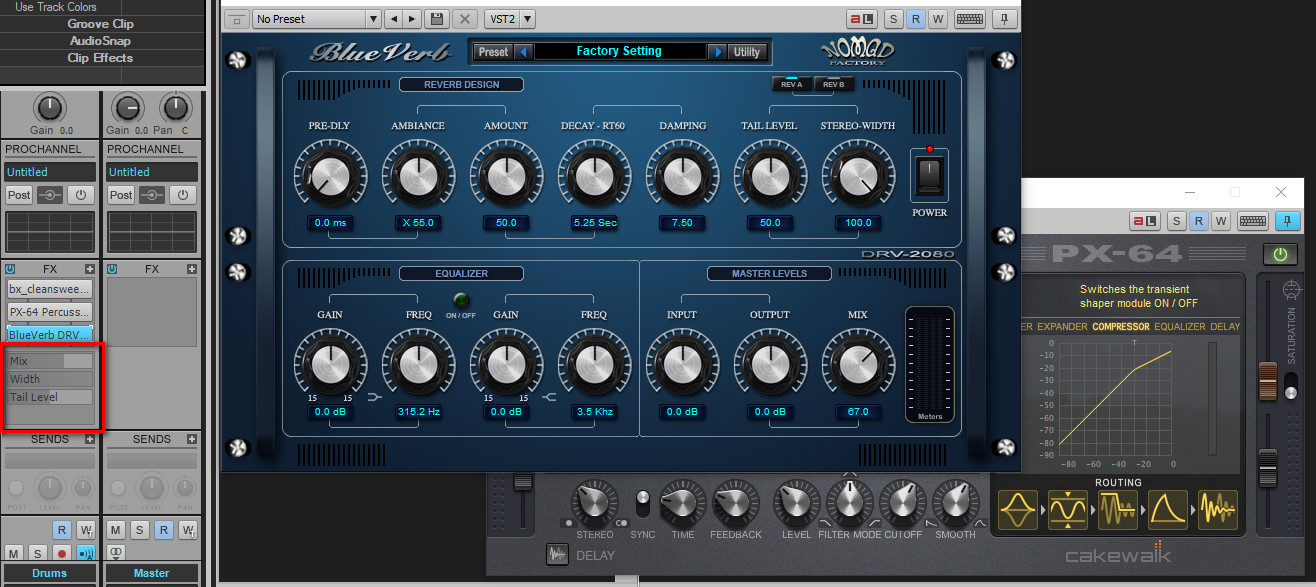
Task: Click Master ProChannel routing icon
Action: point(154,195)
